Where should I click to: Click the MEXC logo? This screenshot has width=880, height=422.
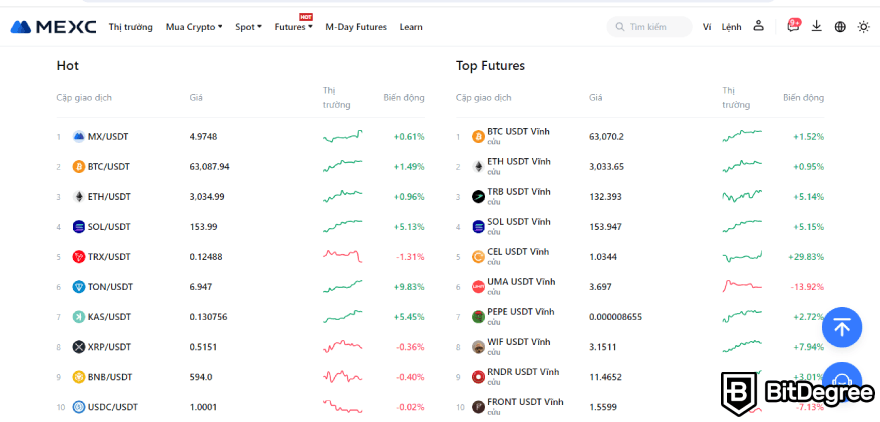(x=53, y=27)
